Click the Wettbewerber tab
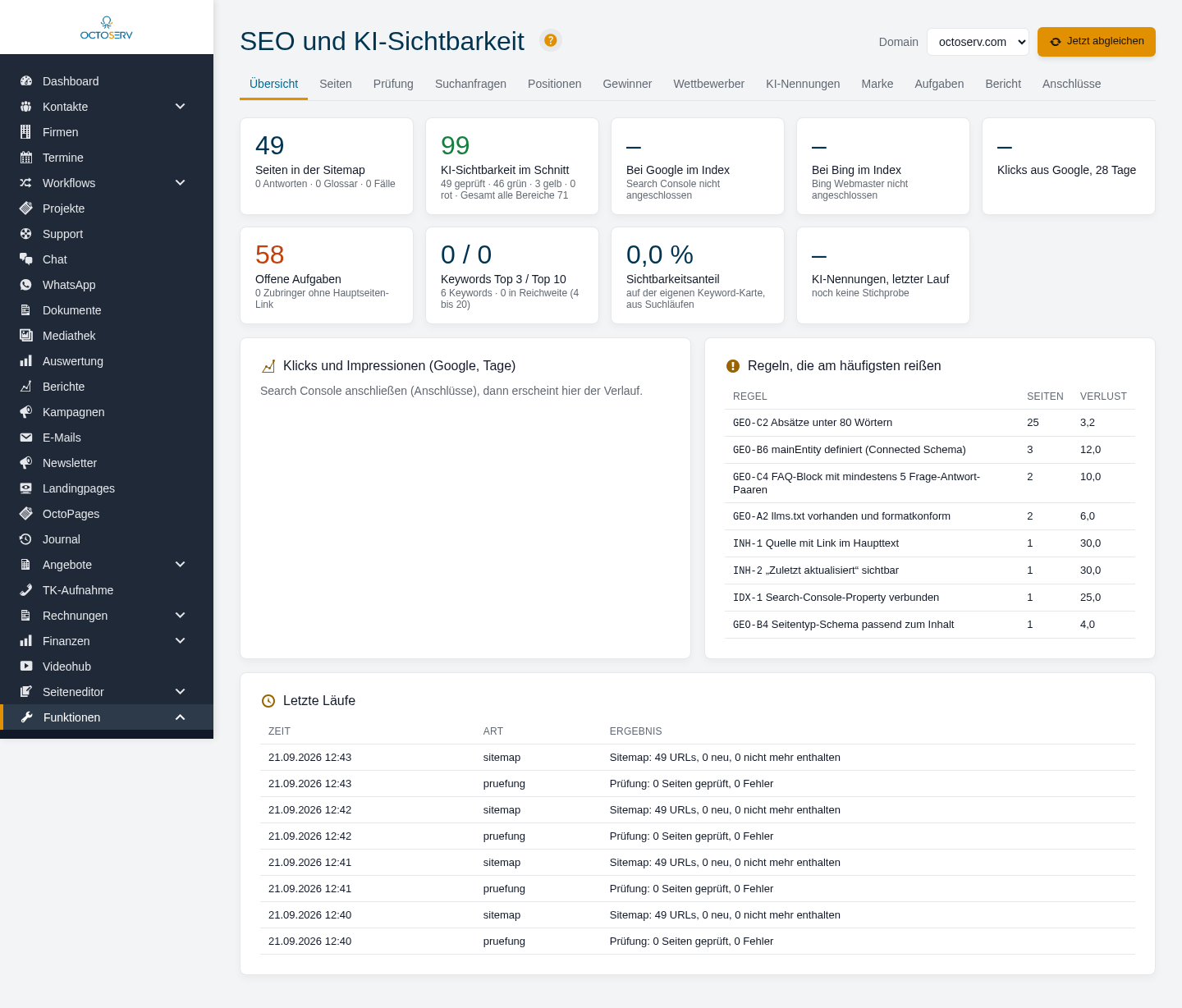This screenshot has height=1008, width=1182. (x=708, y=84)
